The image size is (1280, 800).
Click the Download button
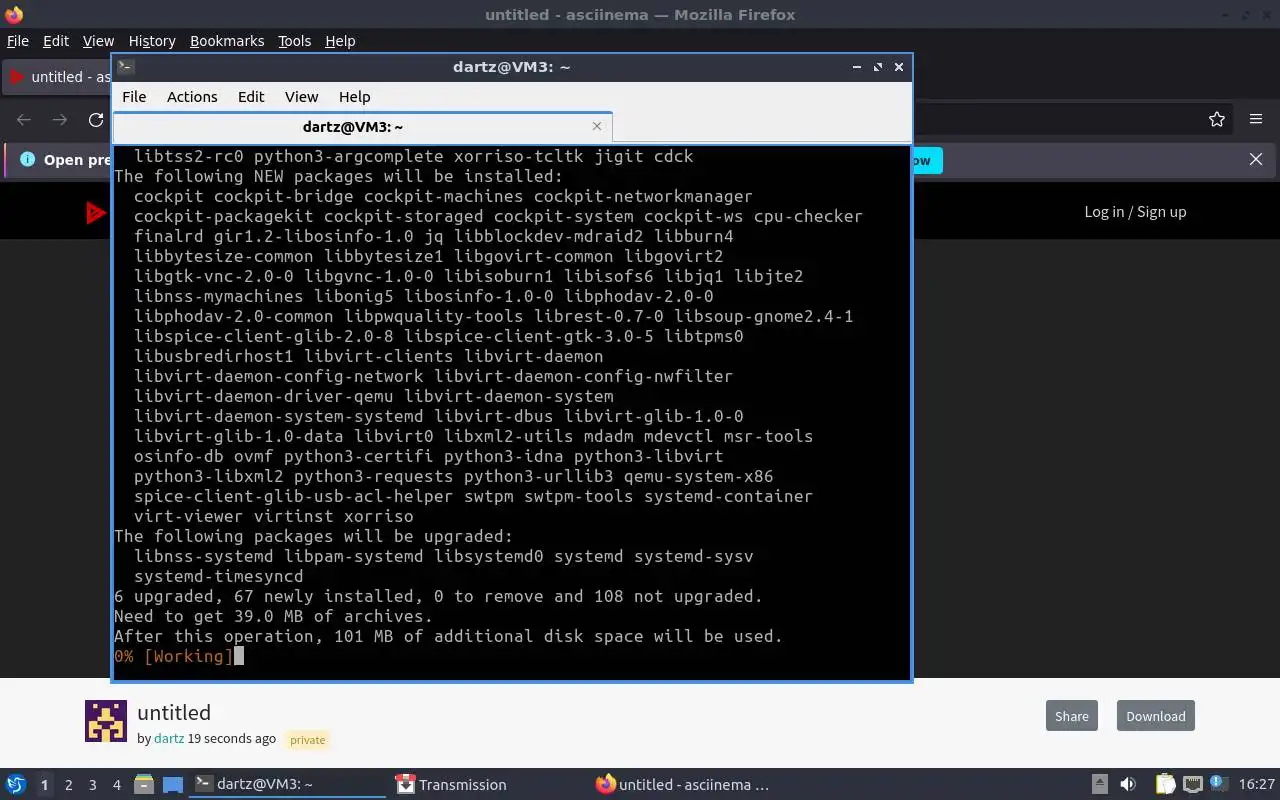point(1155,716)
